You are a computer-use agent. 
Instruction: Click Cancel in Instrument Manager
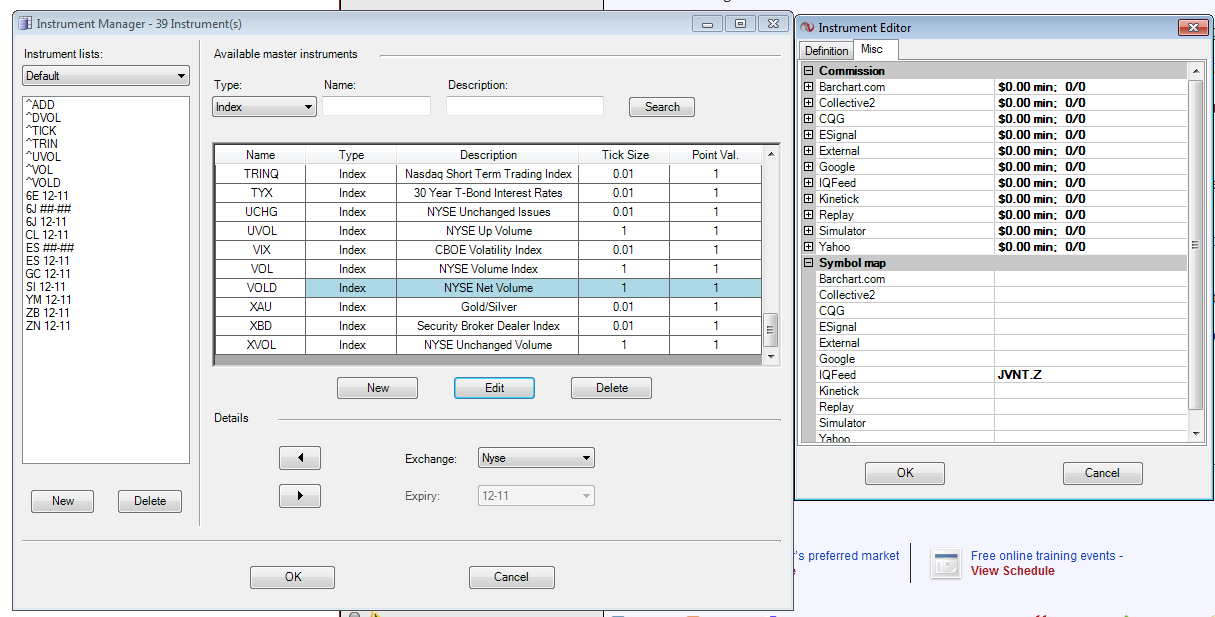[x=511, y=577]
